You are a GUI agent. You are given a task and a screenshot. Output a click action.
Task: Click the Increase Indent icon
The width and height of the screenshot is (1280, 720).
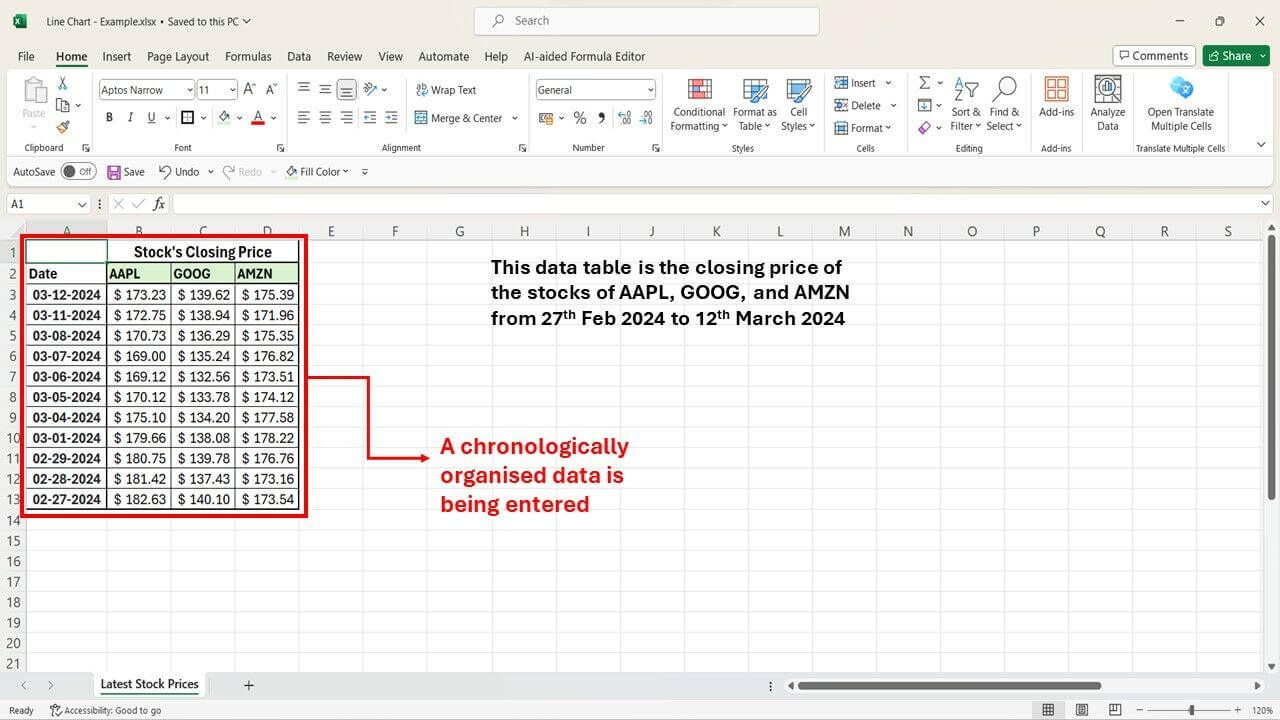[392, 118]
